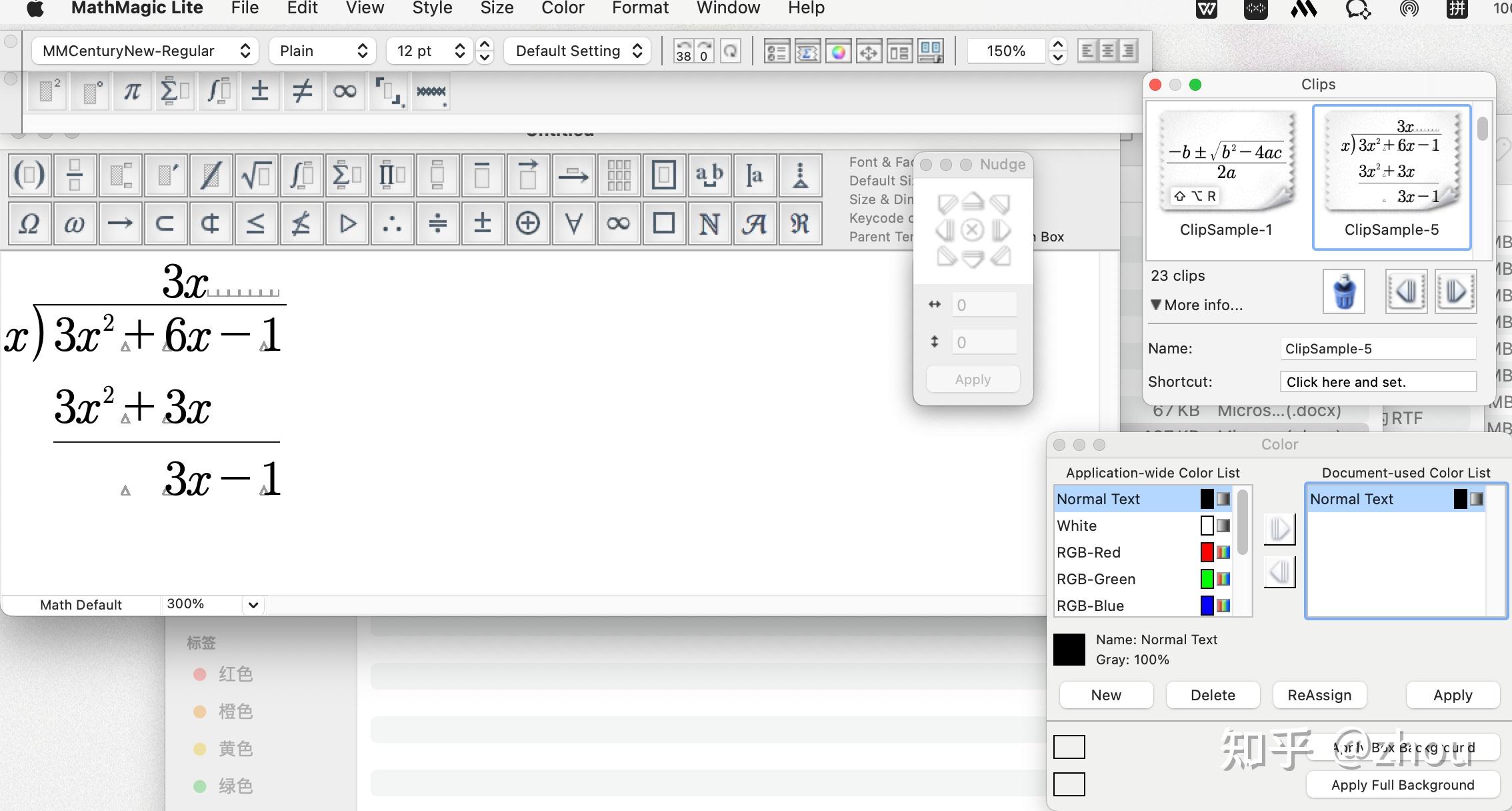Select White in application color list
1512x811 pixels.
tap(1143, 526)
